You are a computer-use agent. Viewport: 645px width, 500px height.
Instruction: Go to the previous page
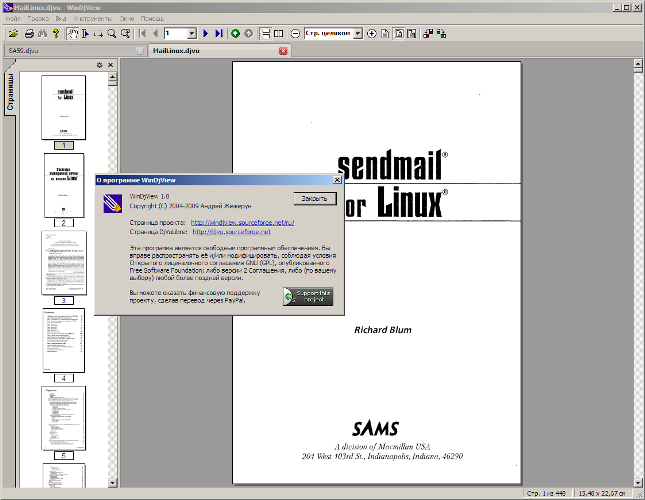(x=155, y=34)
